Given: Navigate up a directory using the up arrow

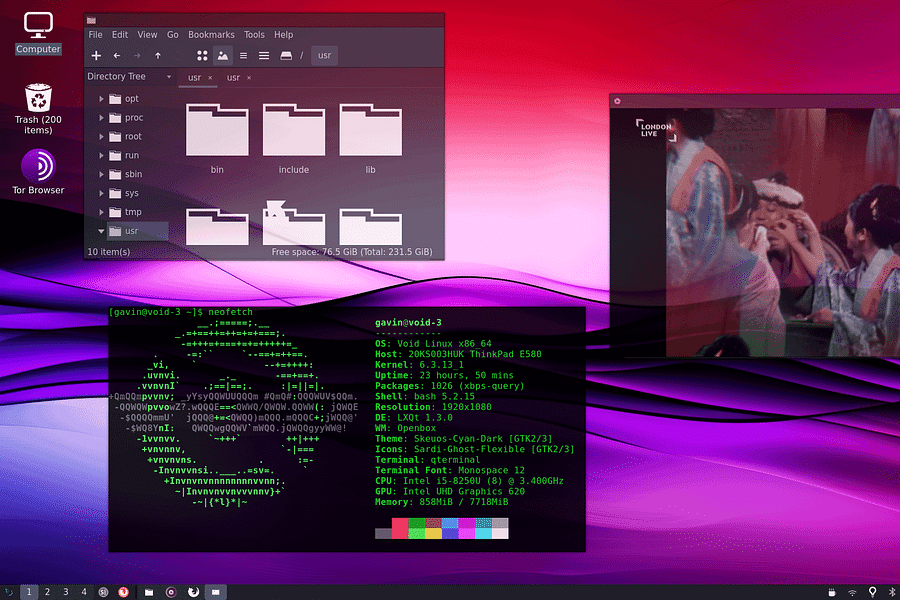Looking at the screenshot, I should (157, 56).
